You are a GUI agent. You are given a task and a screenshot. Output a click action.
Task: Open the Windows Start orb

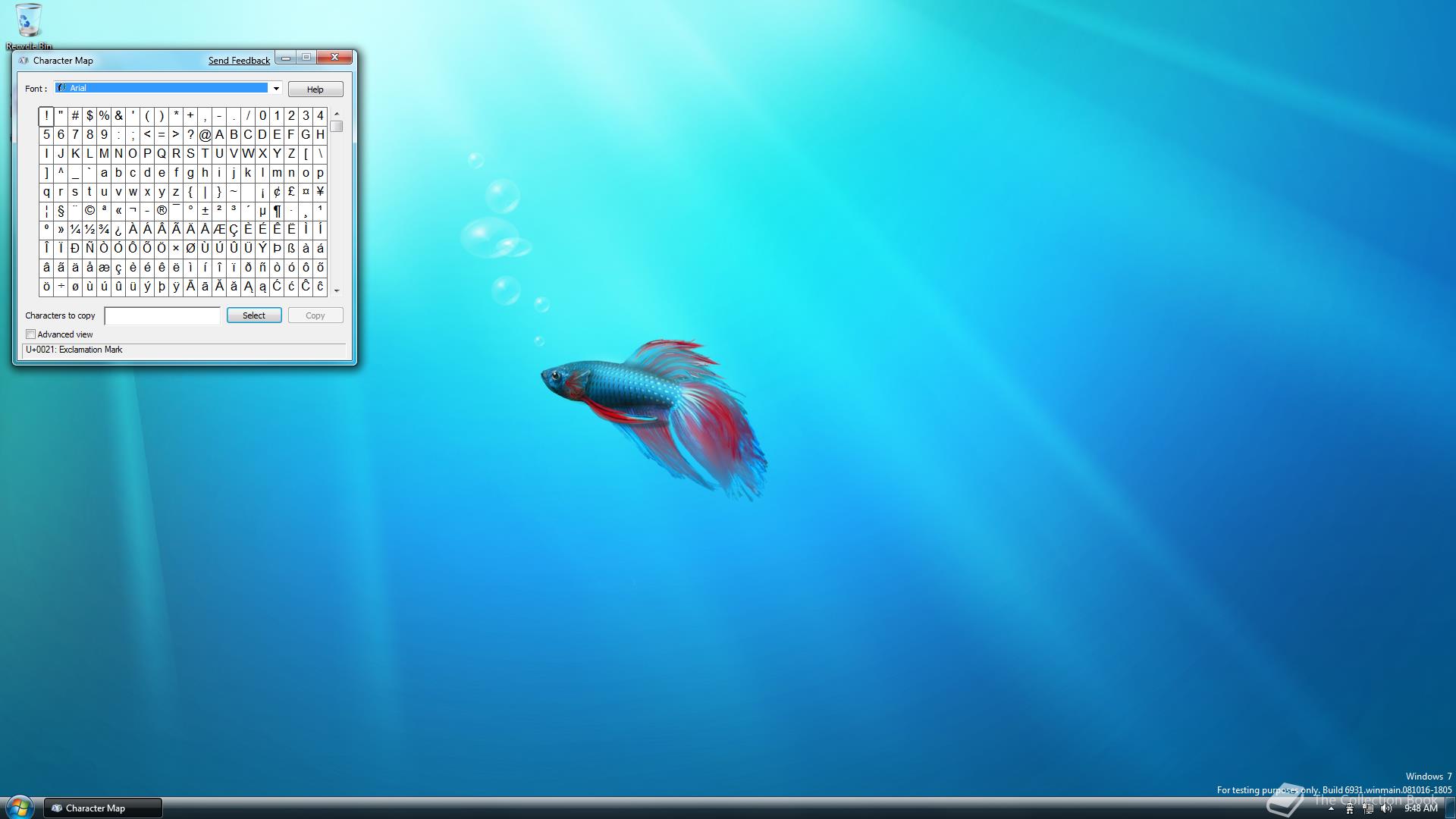click(19, 807)
